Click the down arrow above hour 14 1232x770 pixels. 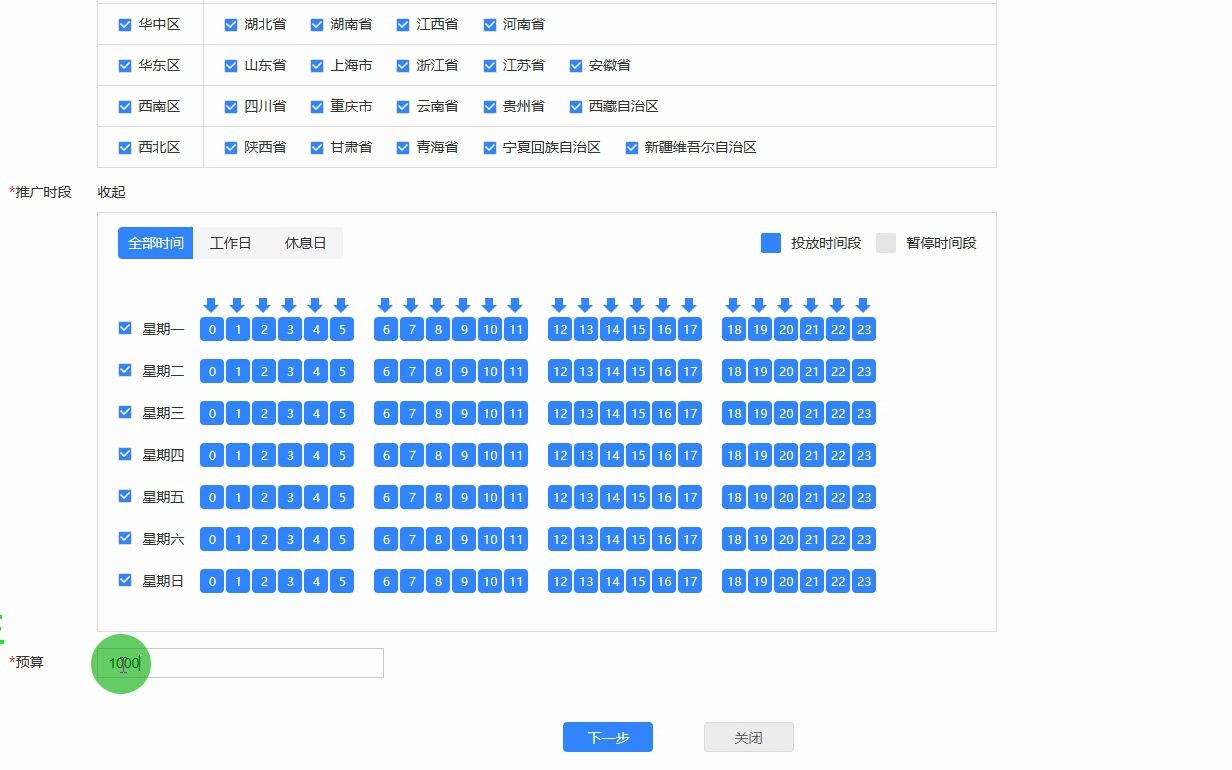pyautogui.click(x=611, y=305)
